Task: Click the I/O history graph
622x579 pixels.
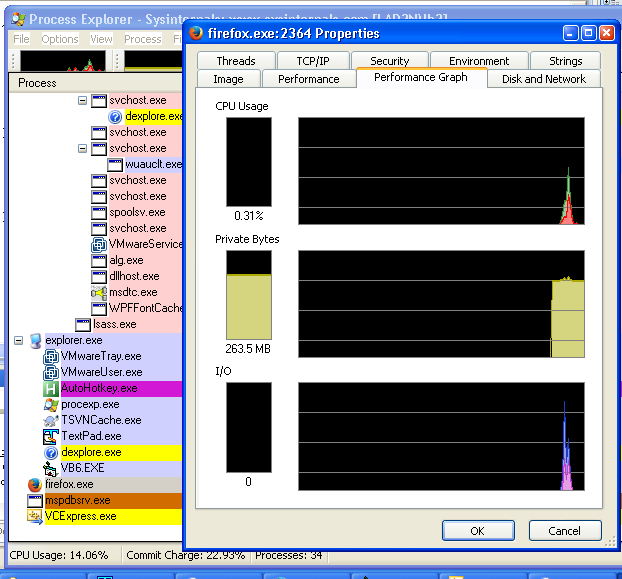Action: (x=441, y=436)
